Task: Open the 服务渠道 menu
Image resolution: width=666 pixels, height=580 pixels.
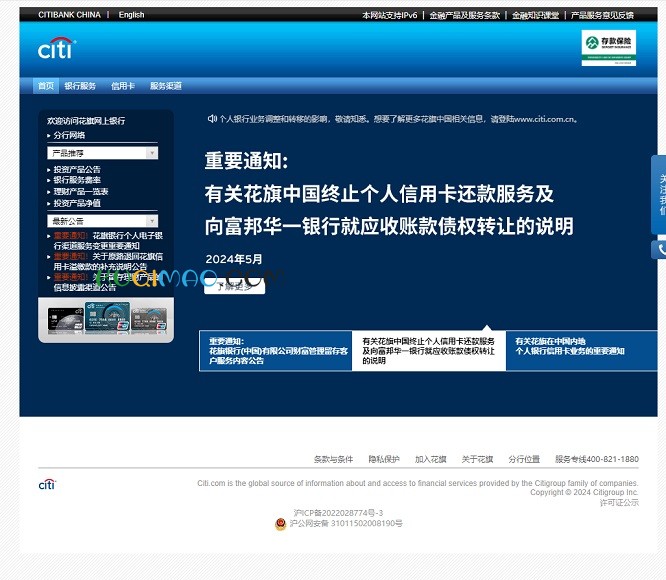Action: pos(166,86)
